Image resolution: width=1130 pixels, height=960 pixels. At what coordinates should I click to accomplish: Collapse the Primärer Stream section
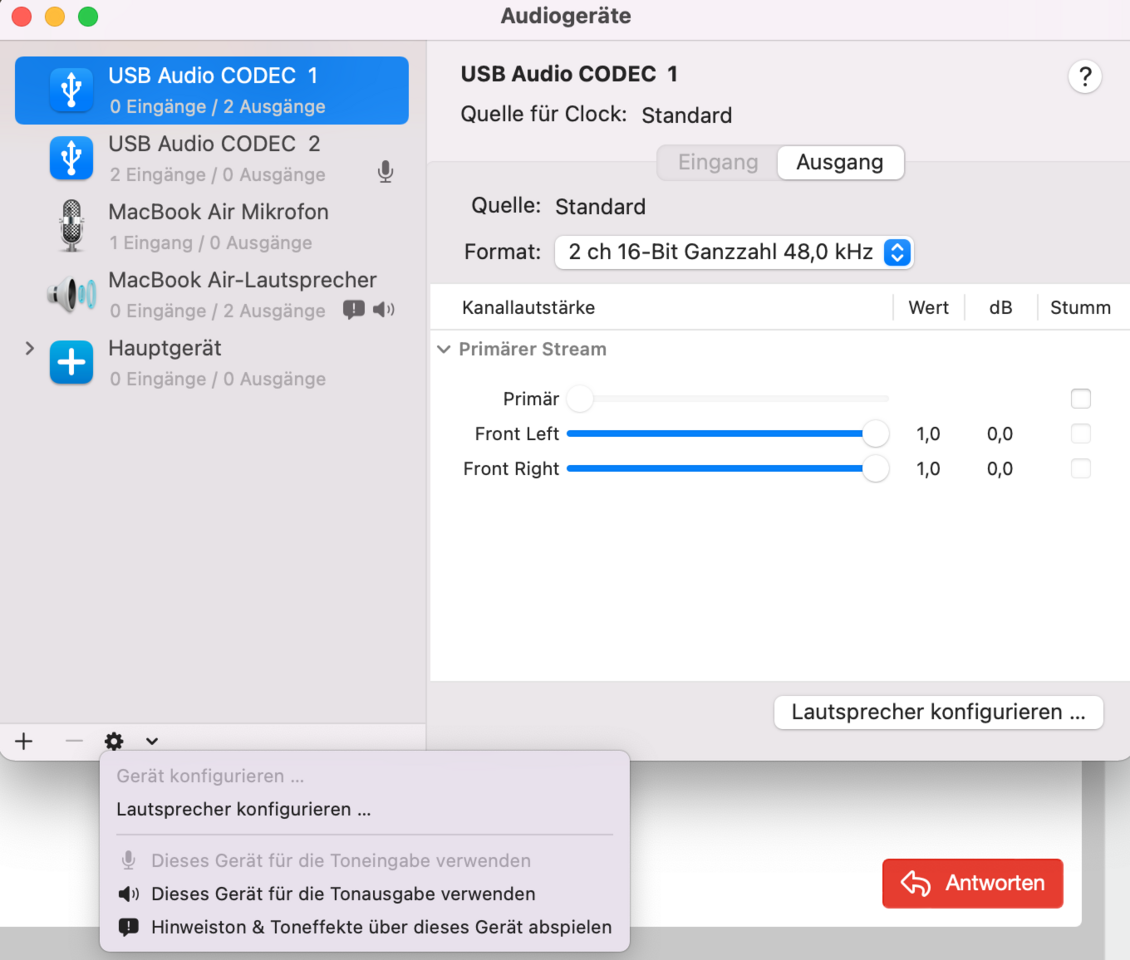(x=444, y=350)
